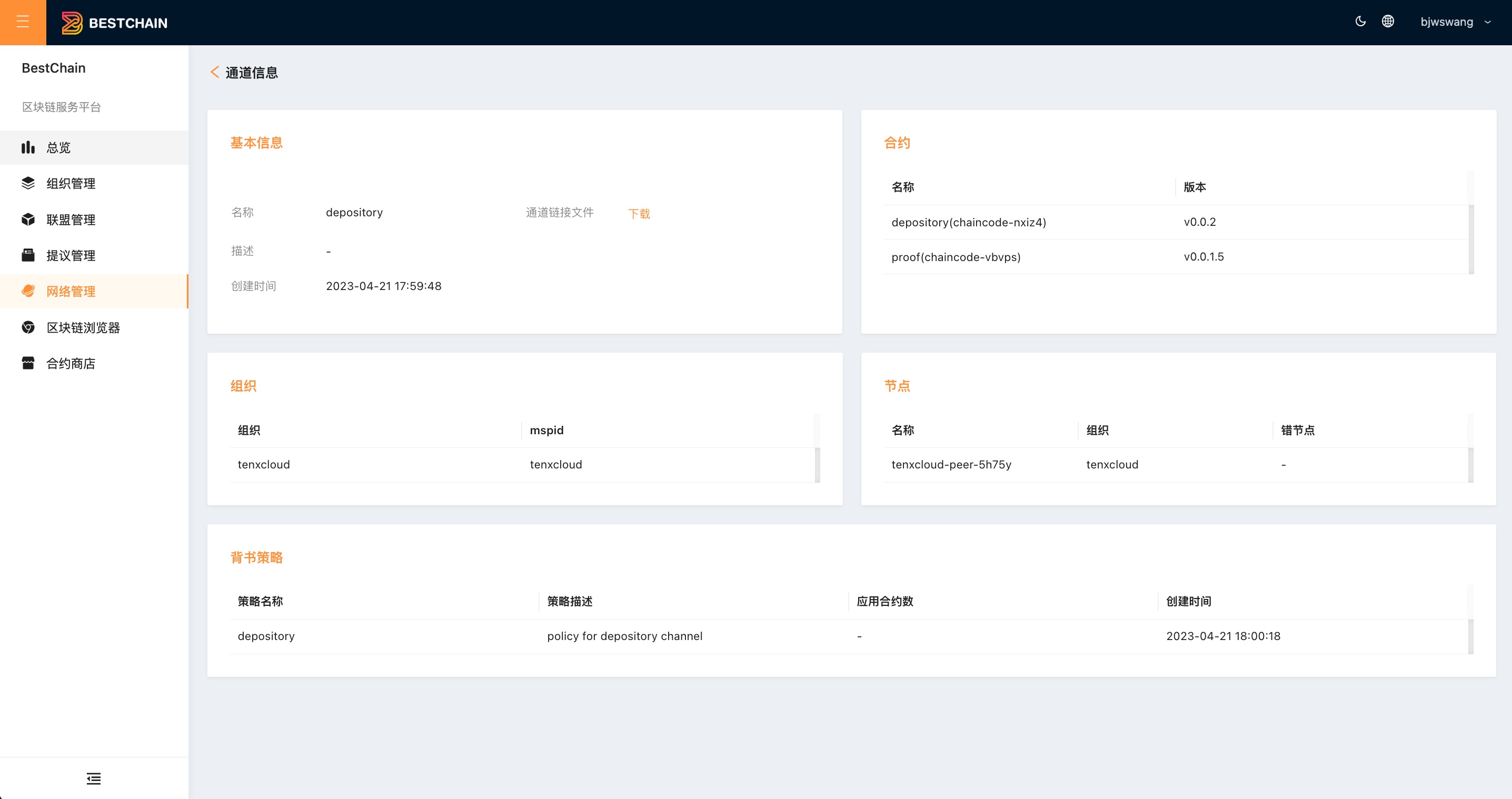Click the policy creation time 2023-04-21 18:00:18

pos(1222,636)
